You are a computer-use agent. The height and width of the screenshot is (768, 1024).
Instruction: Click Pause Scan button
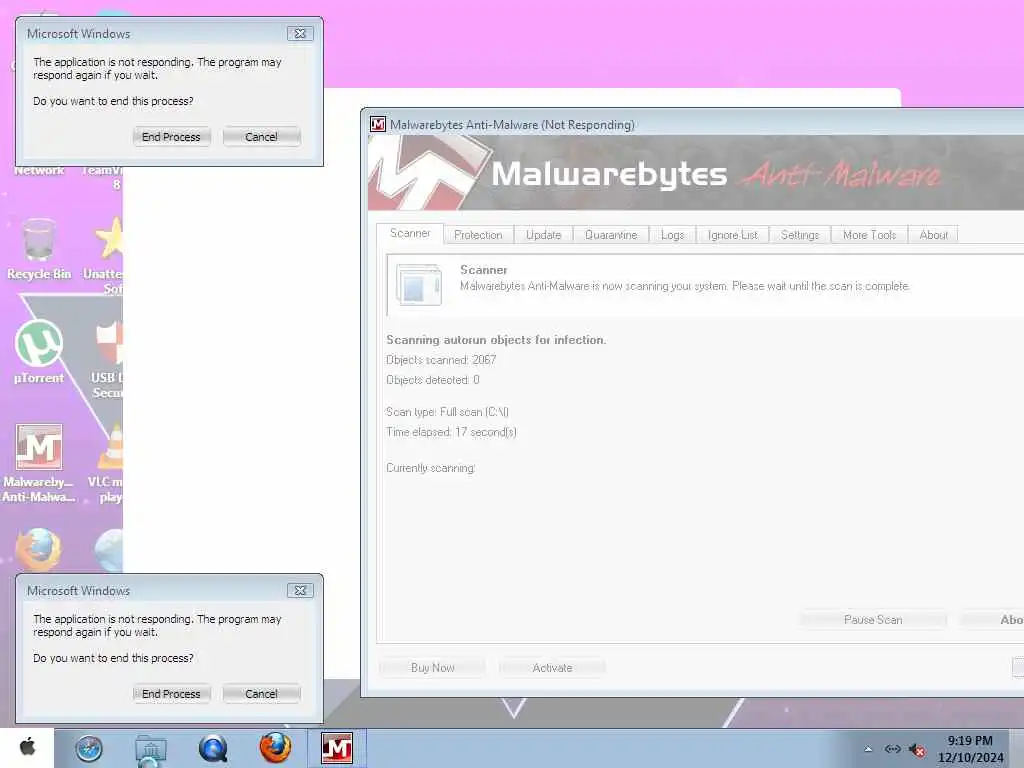[873, 619]
